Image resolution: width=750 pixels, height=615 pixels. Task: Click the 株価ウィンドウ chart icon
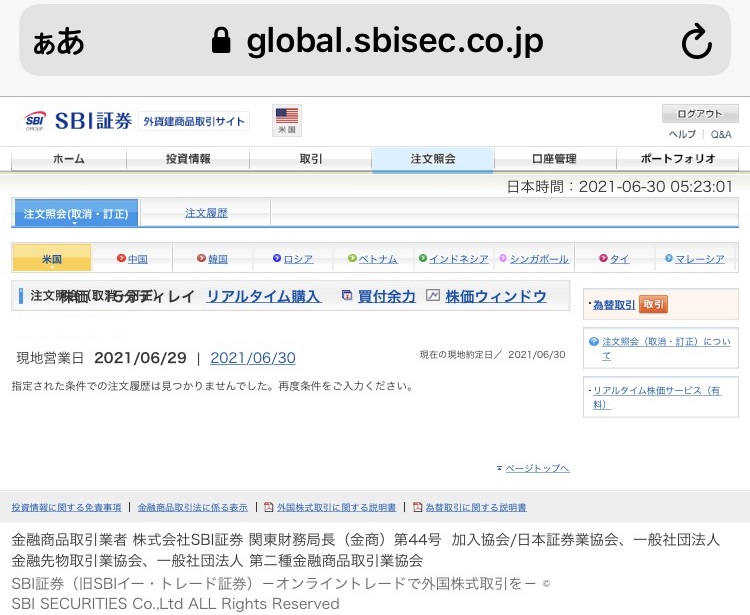point(433,296)
